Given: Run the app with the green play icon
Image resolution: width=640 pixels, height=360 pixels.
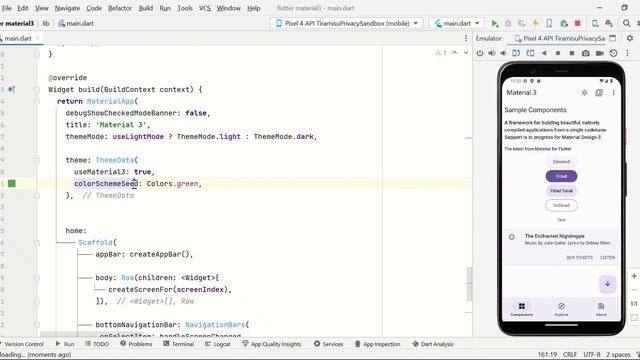Looking at the screenshot, I should [495, 24].
